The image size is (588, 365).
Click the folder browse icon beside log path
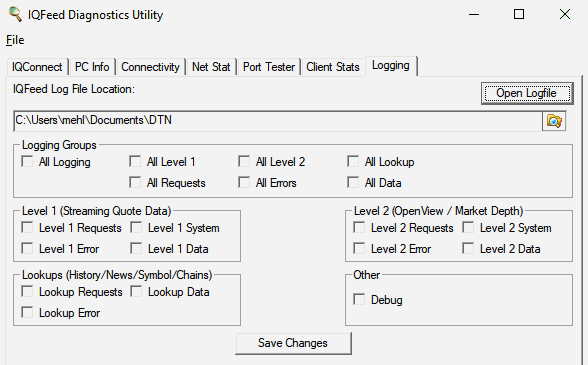click(554, 121)
